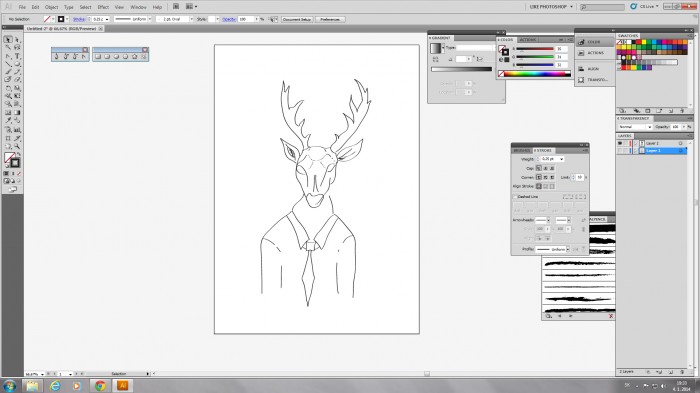Image resolution: width=700 pixels, height=393 pixels.
Task: Select the Artboard tool
Action: [8, 138]
